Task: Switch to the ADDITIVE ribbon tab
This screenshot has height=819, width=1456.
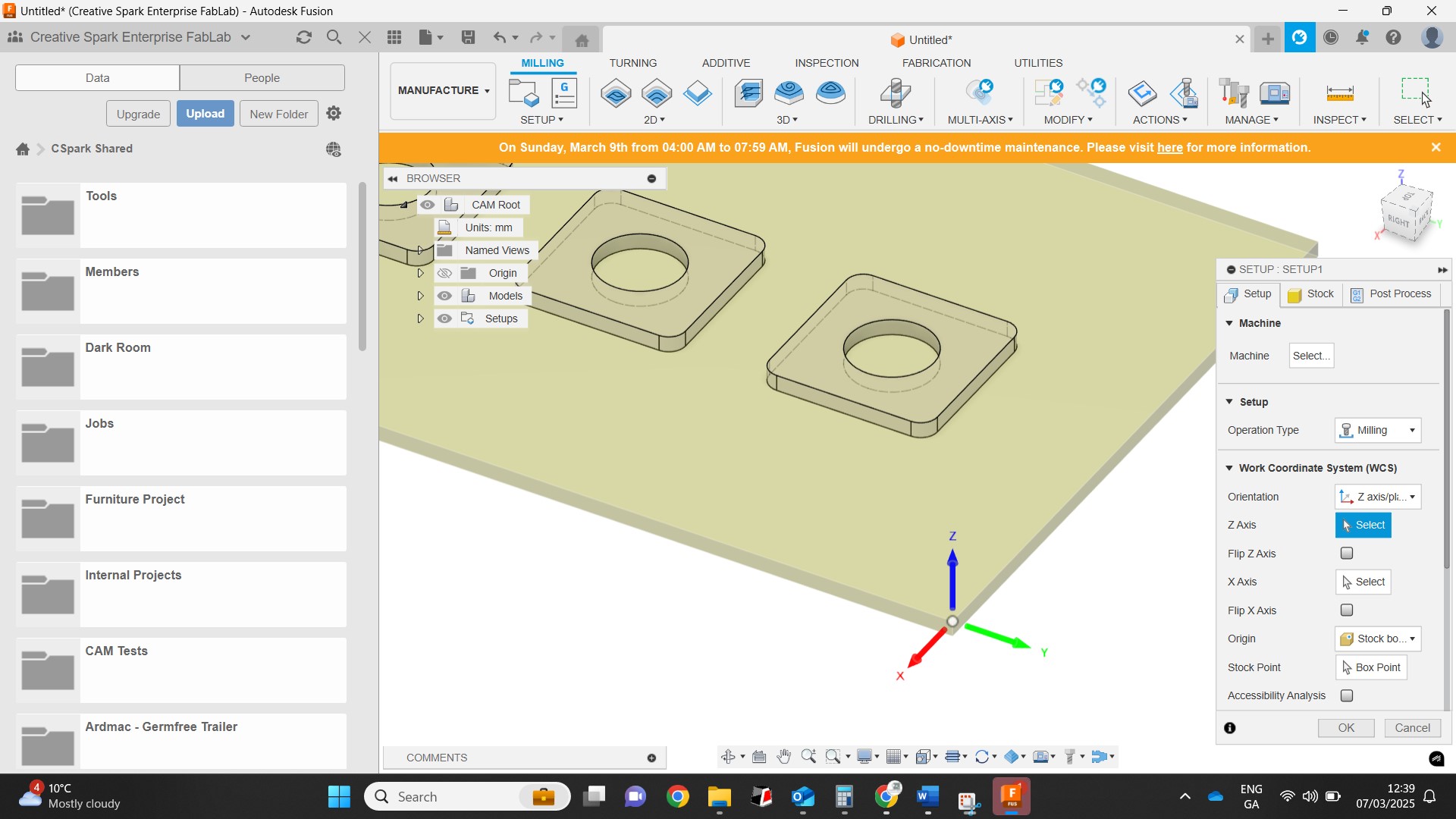Action: pos(726,63)
